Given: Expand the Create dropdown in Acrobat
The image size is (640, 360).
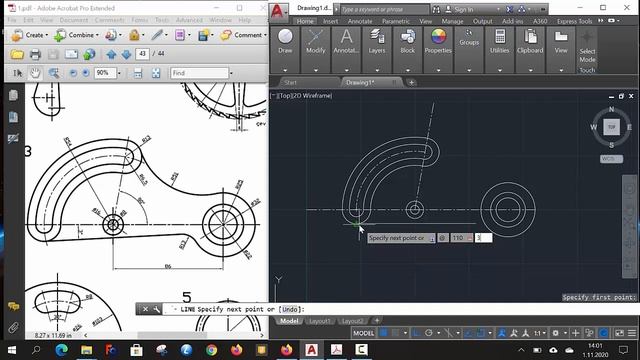Looking at the screenshot, I should pos(47,35).
